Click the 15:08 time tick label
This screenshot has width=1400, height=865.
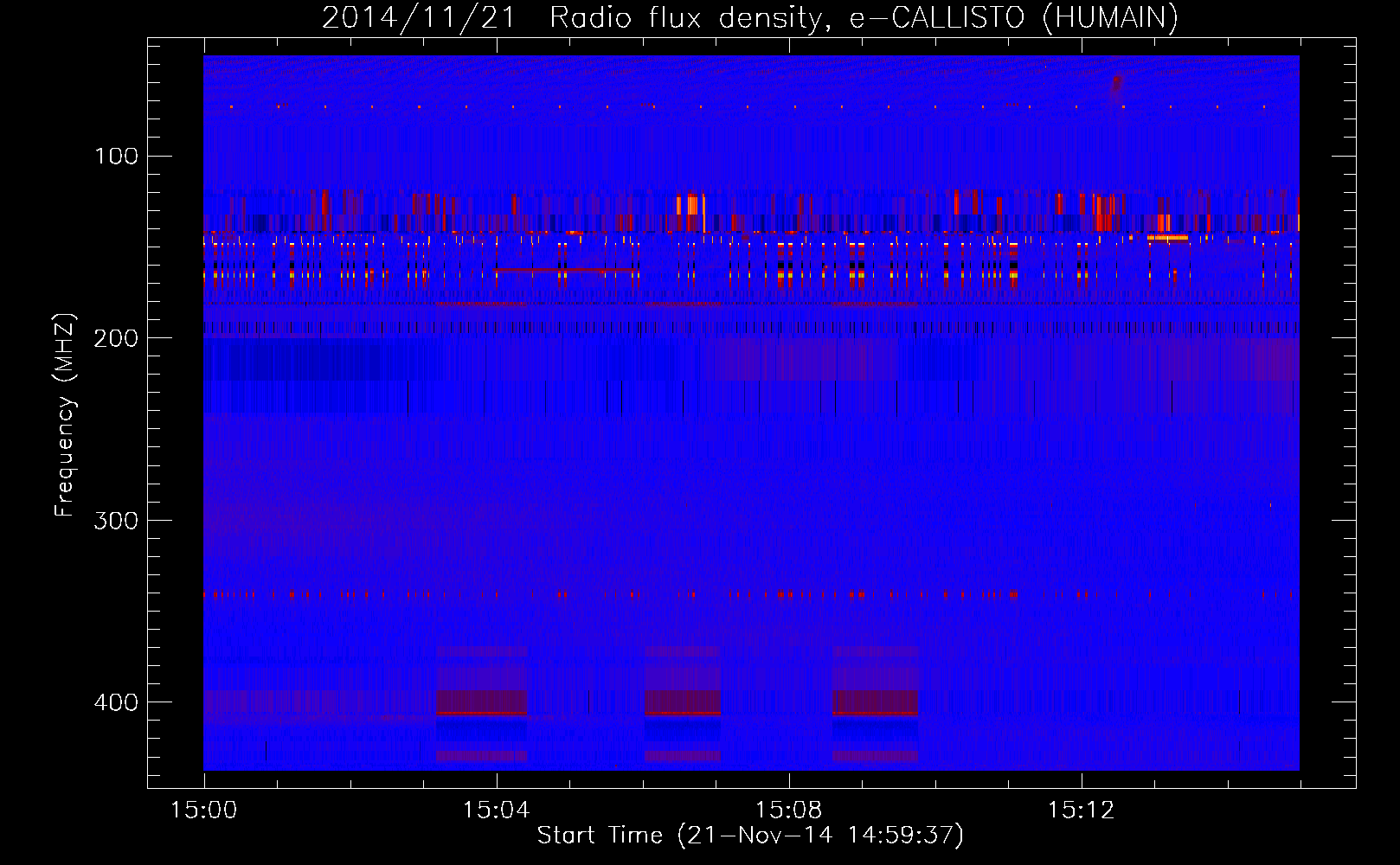788,811
